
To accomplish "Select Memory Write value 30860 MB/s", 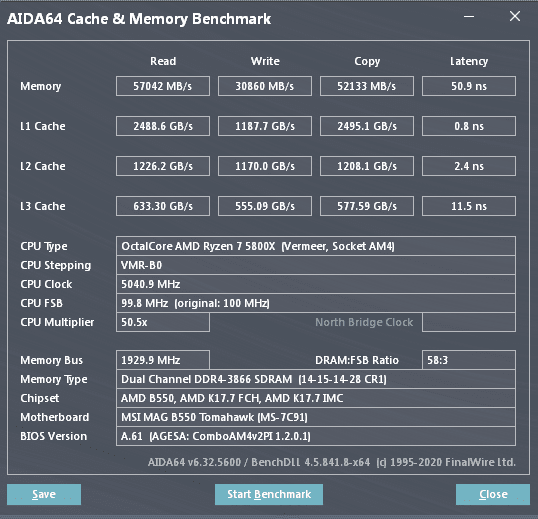I will (x=265, y=86).
